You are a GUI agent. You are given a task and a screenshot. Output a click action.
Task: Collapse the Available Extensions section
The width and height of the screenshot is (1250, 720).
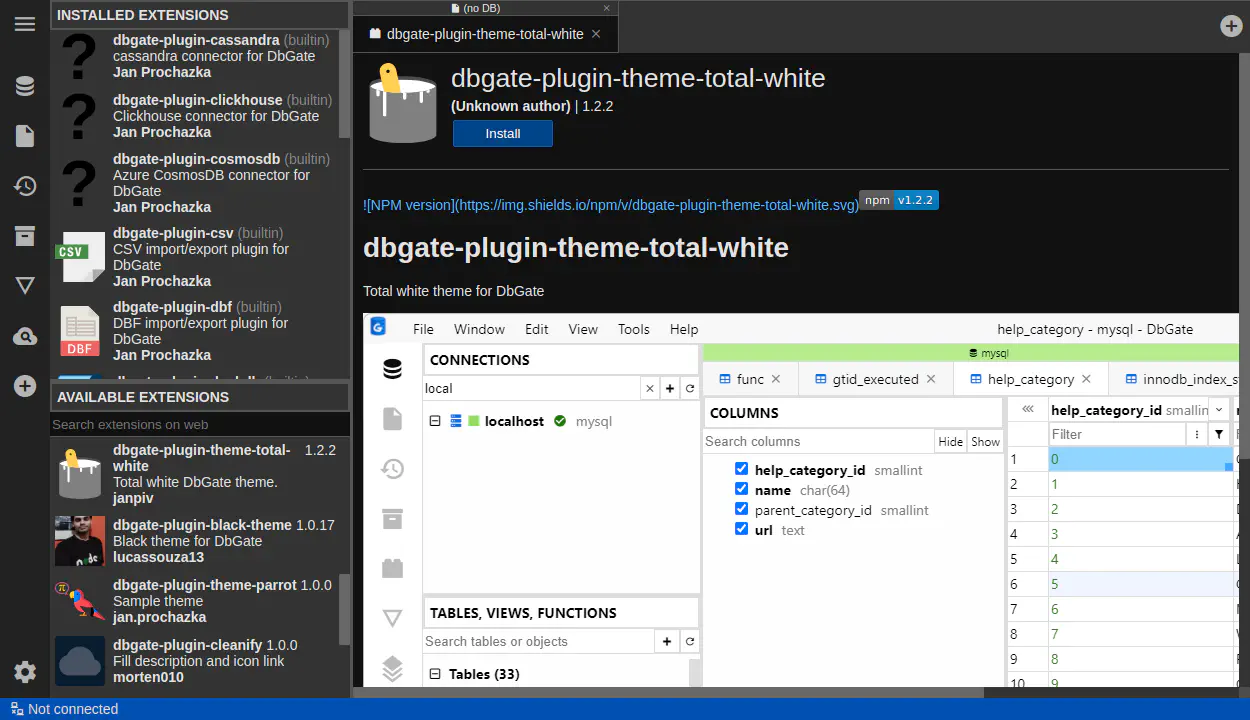tap(199, 397)
